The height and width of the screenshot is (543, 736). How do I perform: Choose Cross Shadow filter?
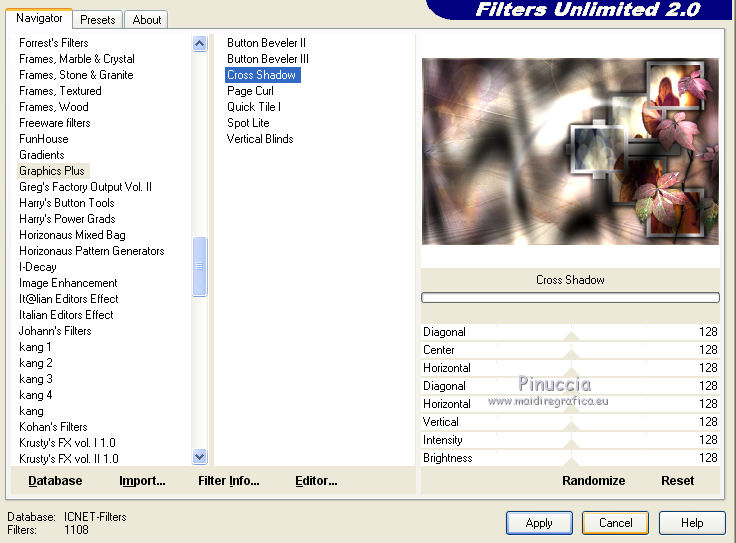pos(262,75)
